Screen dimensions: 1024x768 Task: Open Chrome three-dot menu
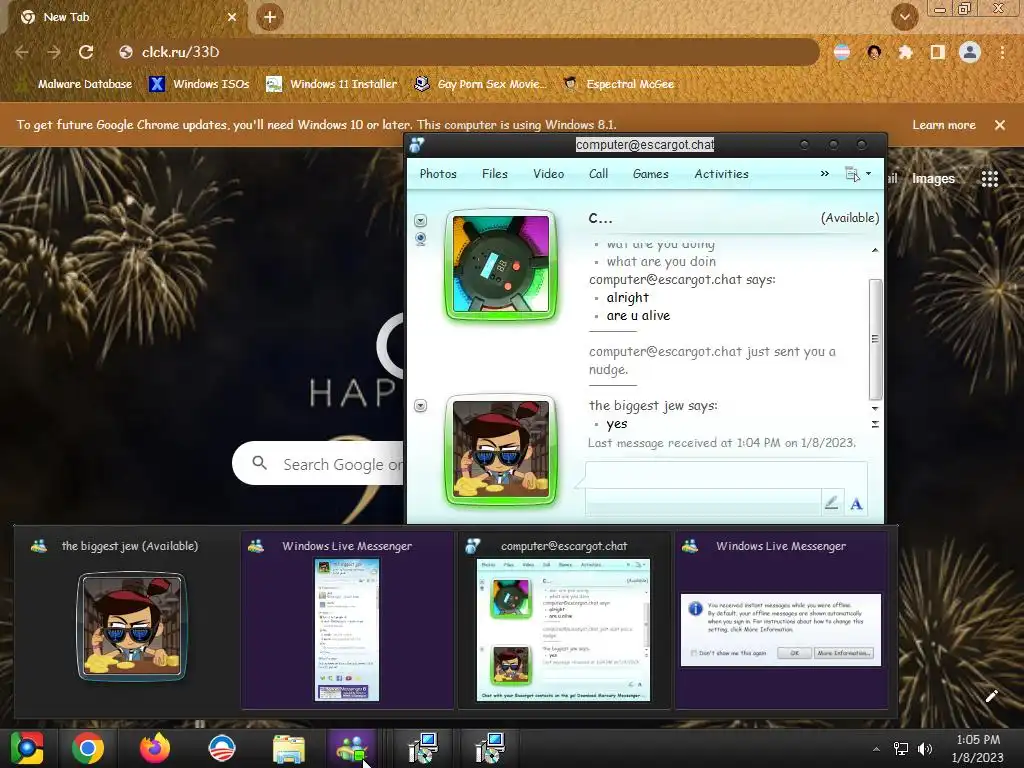point(1002,52)
